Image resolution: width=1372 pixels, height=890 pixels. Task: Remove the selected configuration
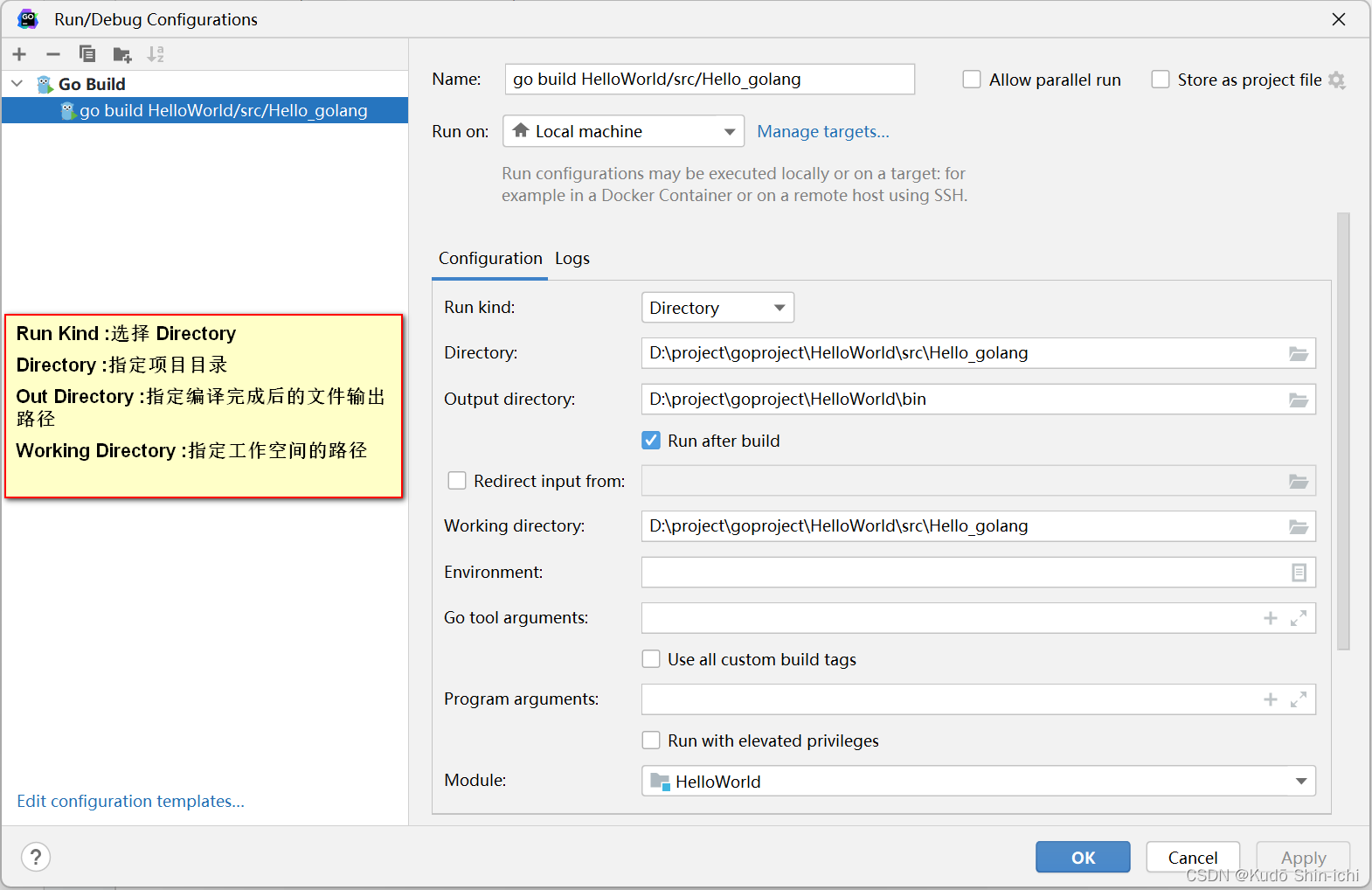(53, 54)
